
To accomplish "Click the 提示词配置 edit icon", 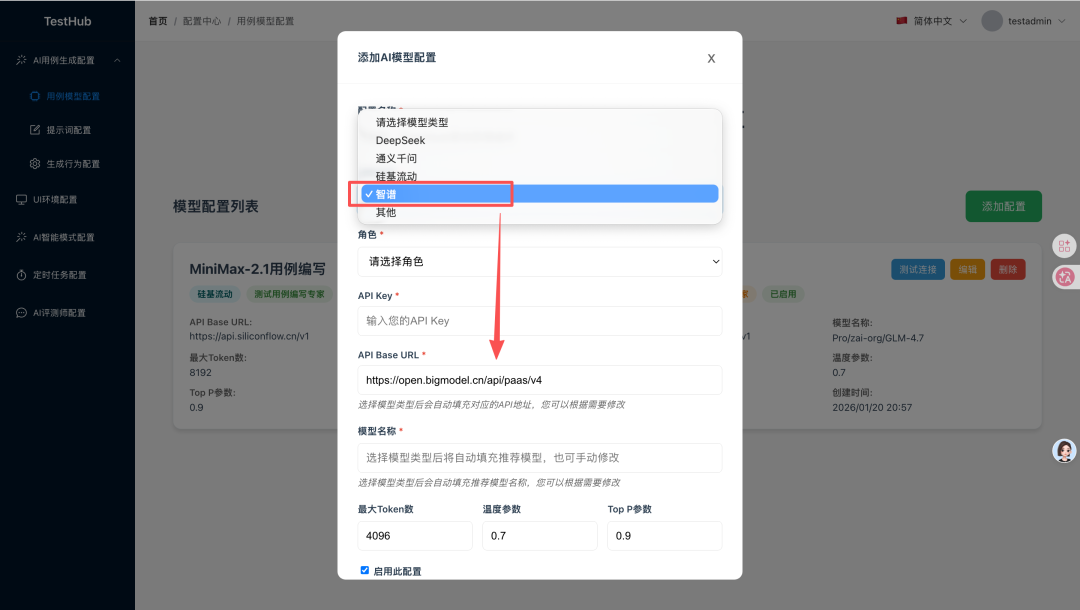I will [34, 129].
